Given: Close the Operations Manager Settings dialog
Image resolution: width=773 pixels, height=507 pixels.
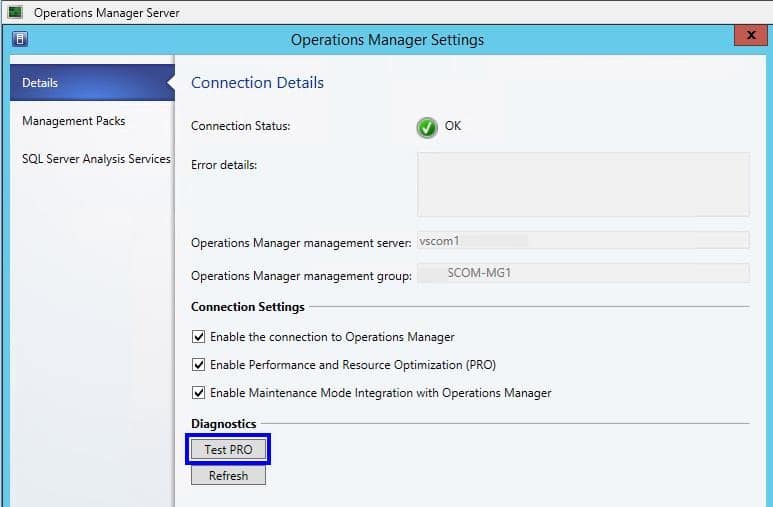Looking at the screenshot, I should pyautogui.click(x=751, y=35).
